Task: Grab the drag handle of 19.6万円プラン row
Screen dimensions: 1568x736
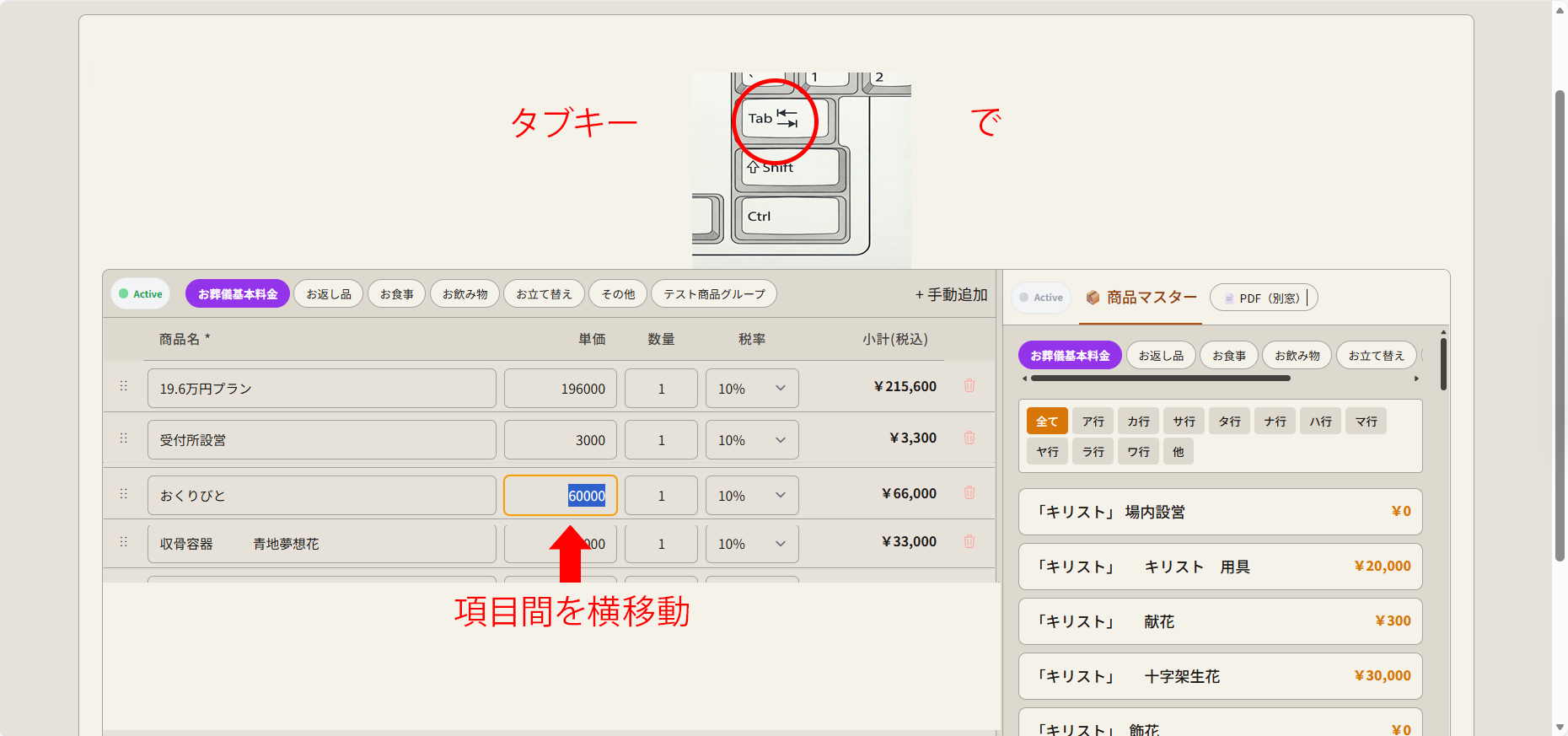Action: click(124, 386)
